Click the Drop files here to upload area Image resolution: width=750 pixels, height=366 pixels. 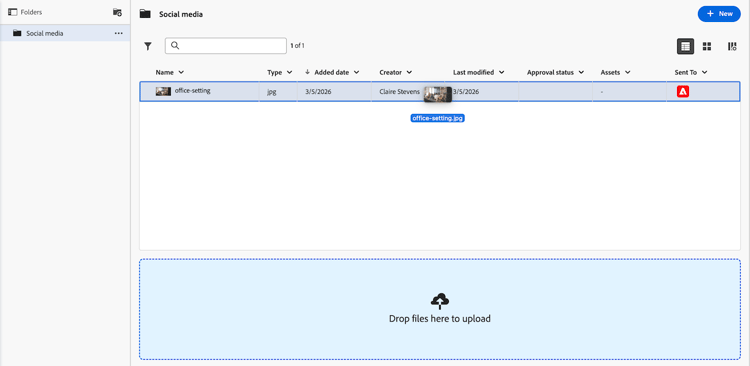[x=440, y=309]
